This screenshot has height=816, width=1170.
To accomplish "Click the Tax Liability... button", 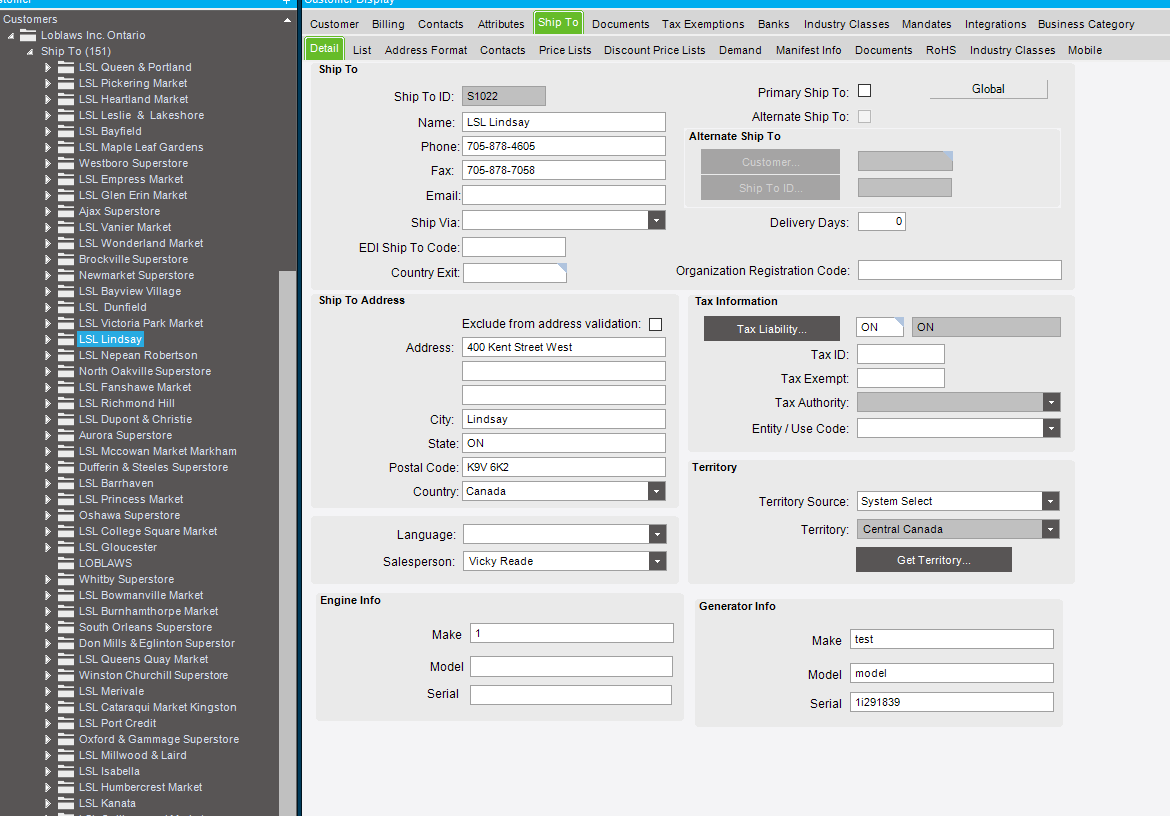I will tap(772, 329).
